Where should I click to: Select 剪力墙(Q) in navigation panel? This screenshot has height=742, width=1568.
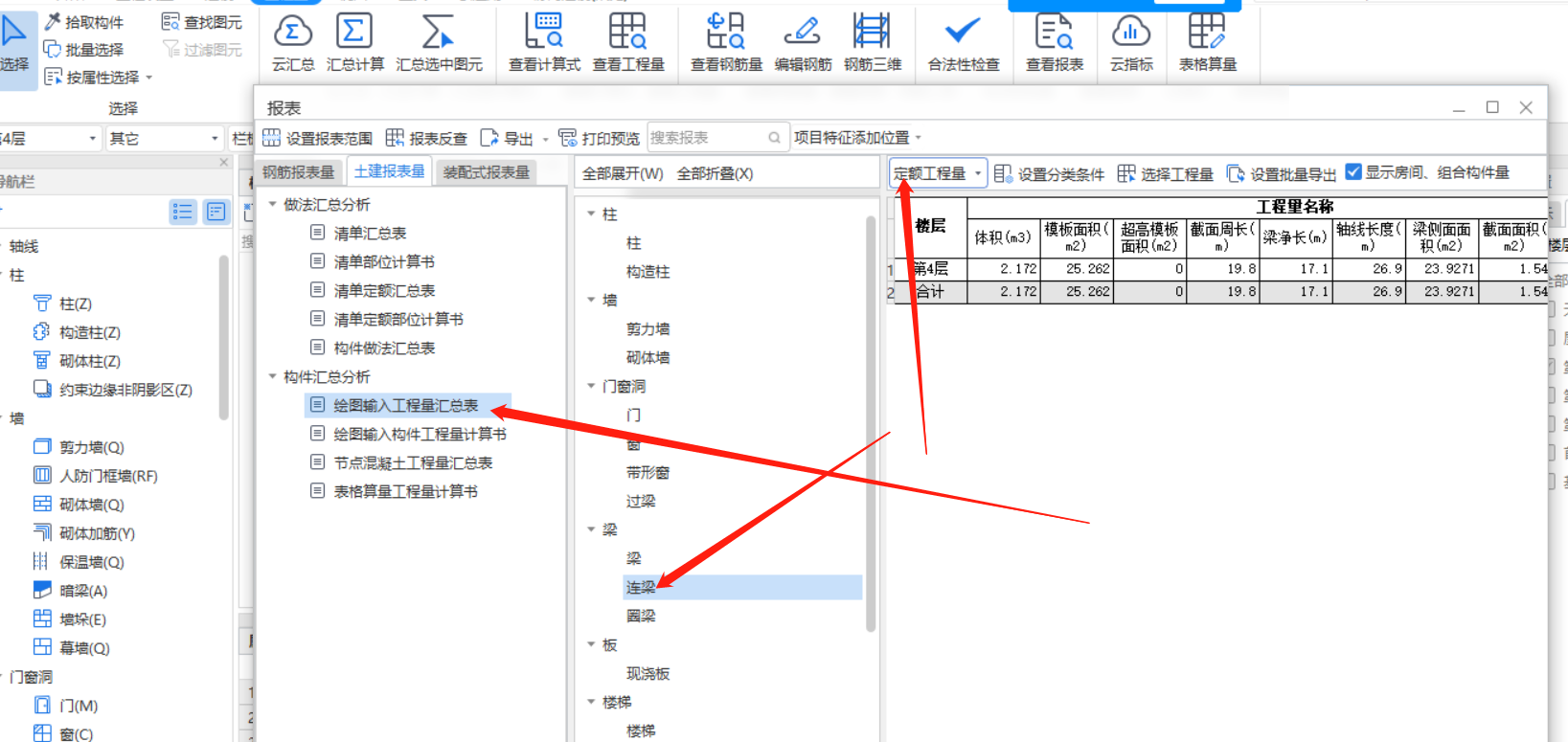point(91,447)
